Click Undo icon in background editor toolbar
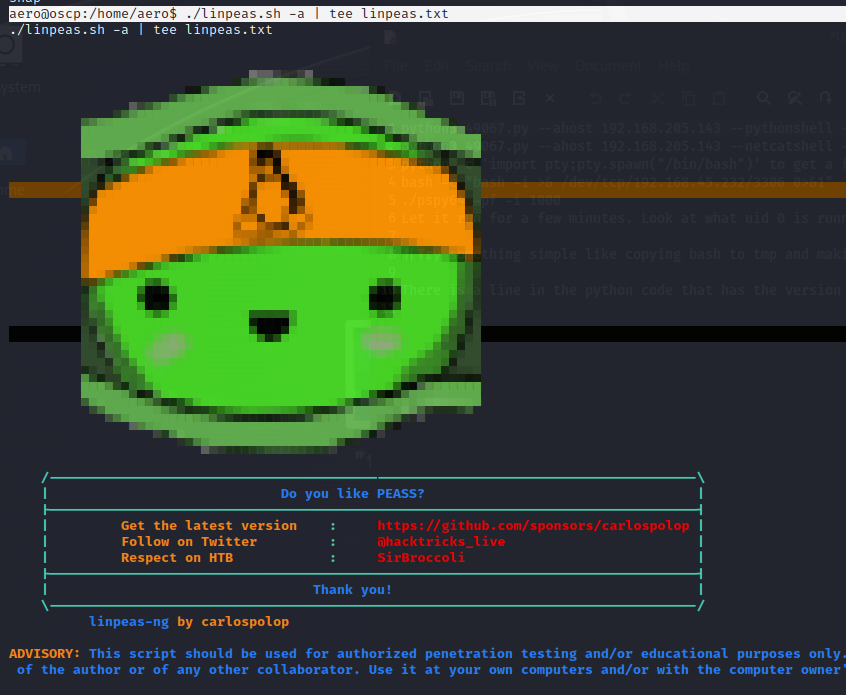This screenshot has height=695, width=846. [x=596, y=98]
